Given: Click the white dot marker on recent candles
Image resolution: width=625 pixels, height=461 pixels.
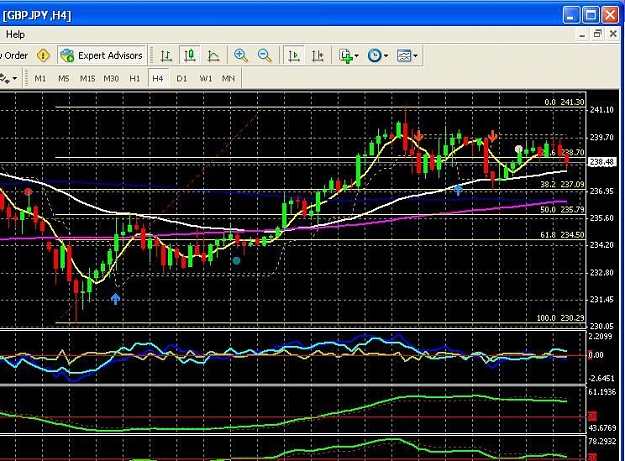Looking at the screenshot, I should click(x=519, y=149).
